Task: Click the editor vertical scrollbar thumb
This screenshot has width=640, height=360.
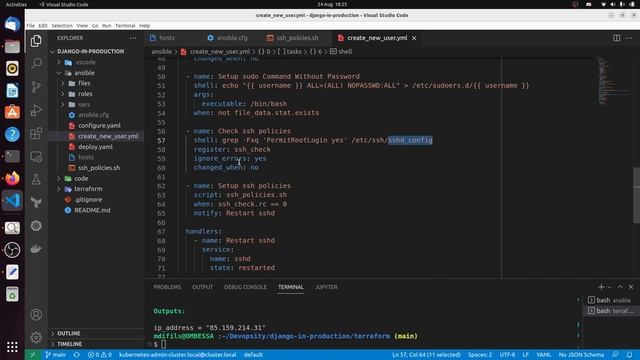Action: [x=636, y=195]
